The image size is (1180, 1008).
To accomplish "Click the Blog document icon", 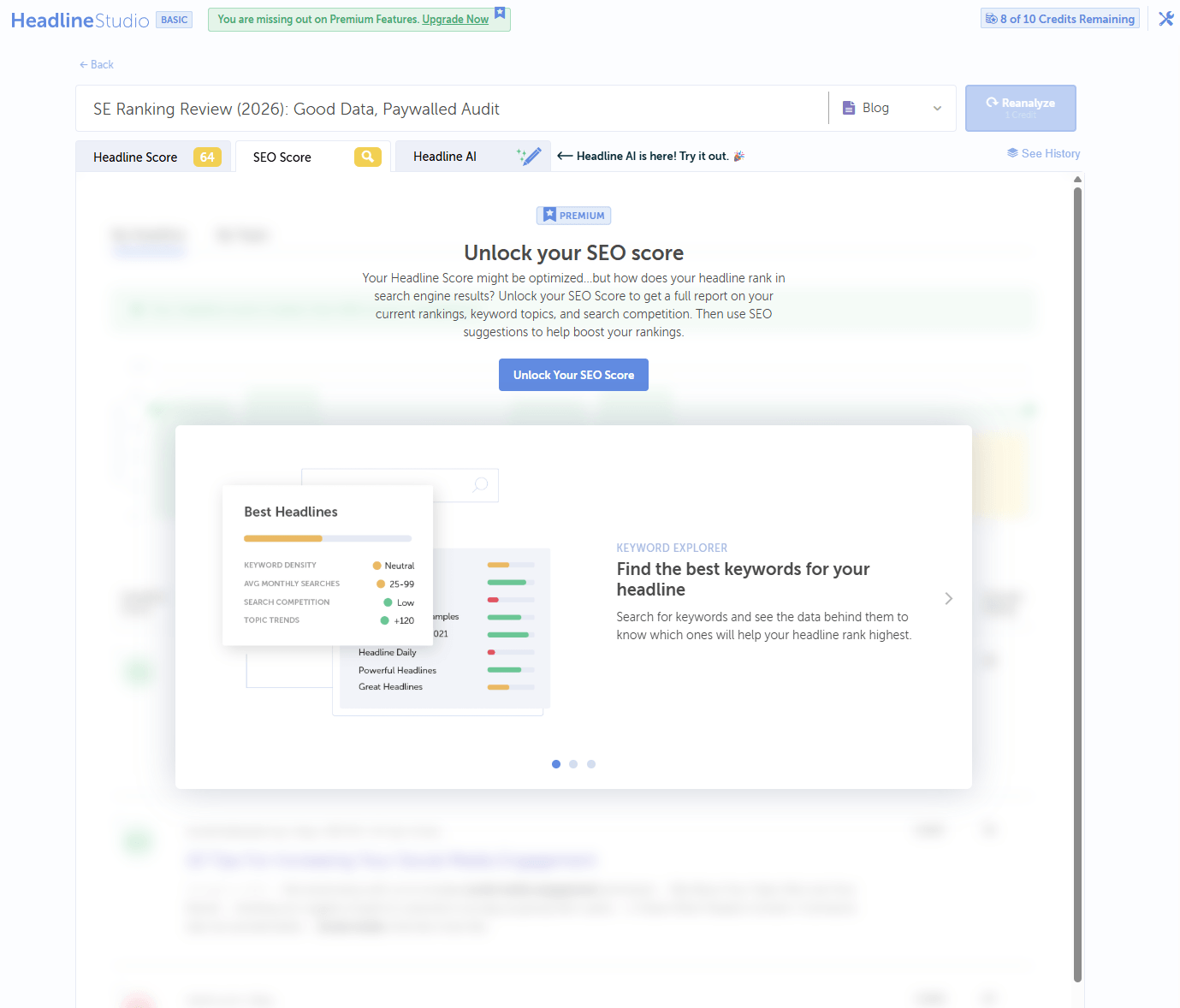I will click(x=849, y=108).
